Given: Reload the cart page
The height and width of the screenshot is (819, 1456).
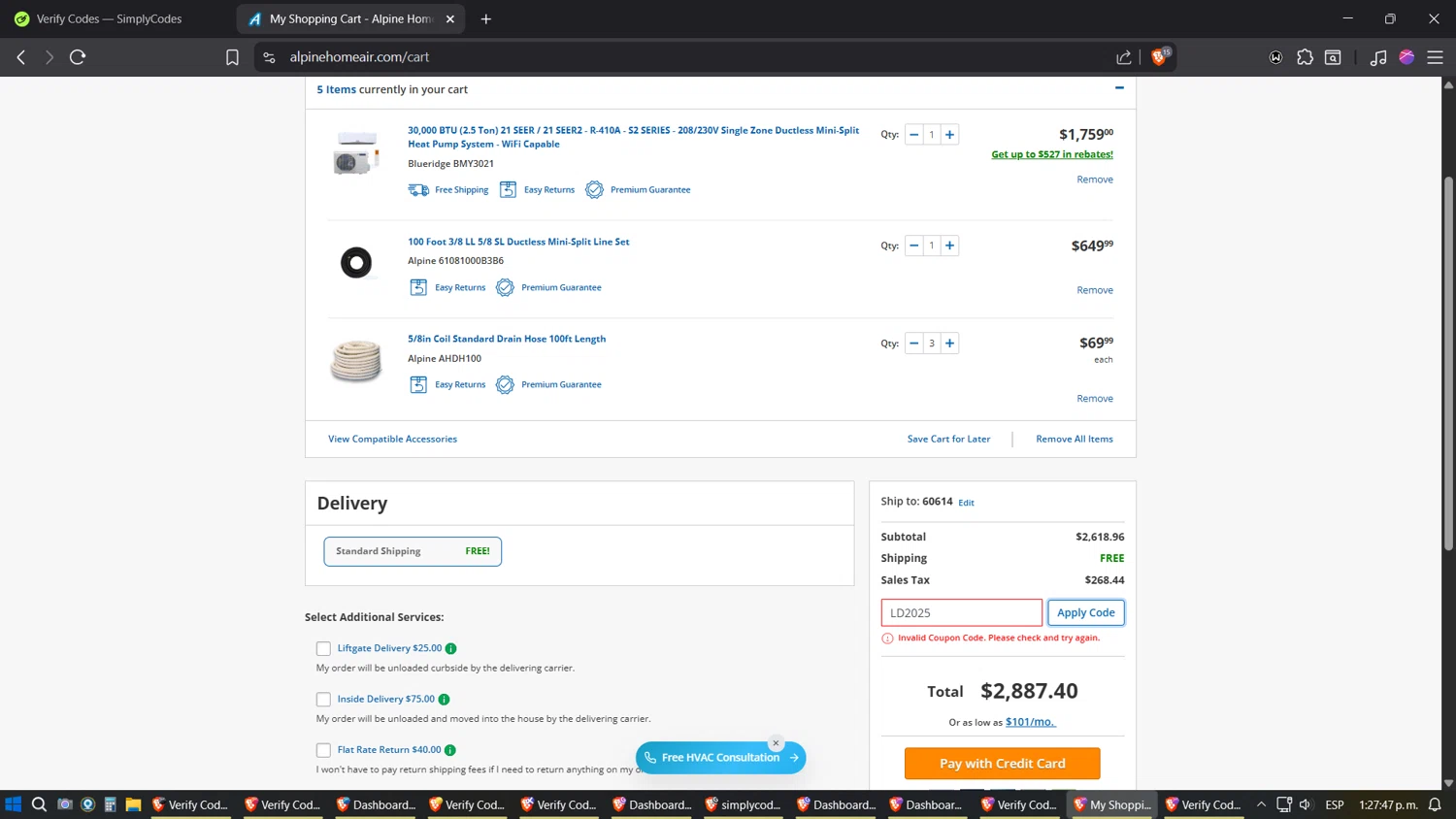Looking at the screenshot, I should [x=78, y=57].
